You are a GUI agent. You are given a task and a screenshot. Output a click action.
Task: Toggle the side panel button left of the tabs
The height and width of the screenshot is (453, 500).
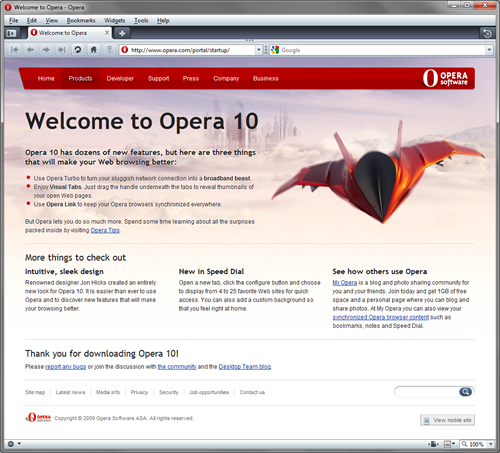point(11,33)
